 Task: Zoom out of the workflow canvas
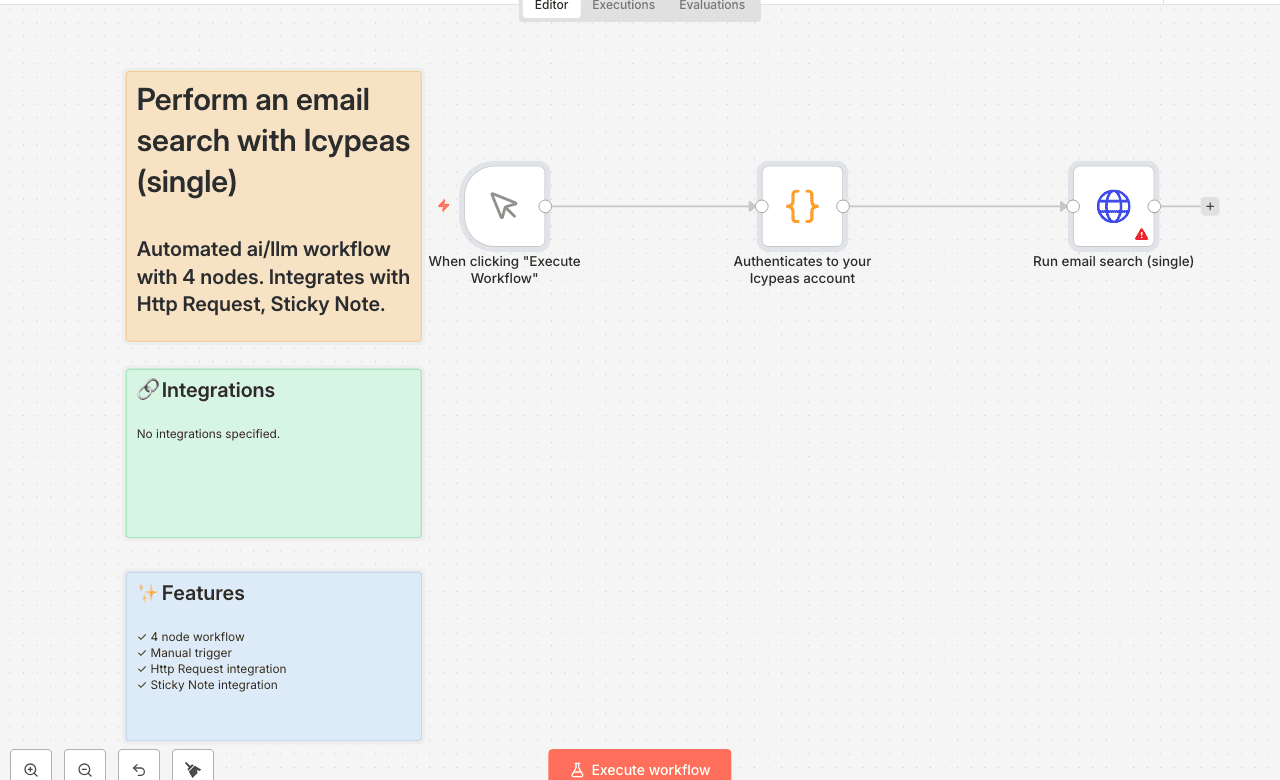click(x=84, y=768)
